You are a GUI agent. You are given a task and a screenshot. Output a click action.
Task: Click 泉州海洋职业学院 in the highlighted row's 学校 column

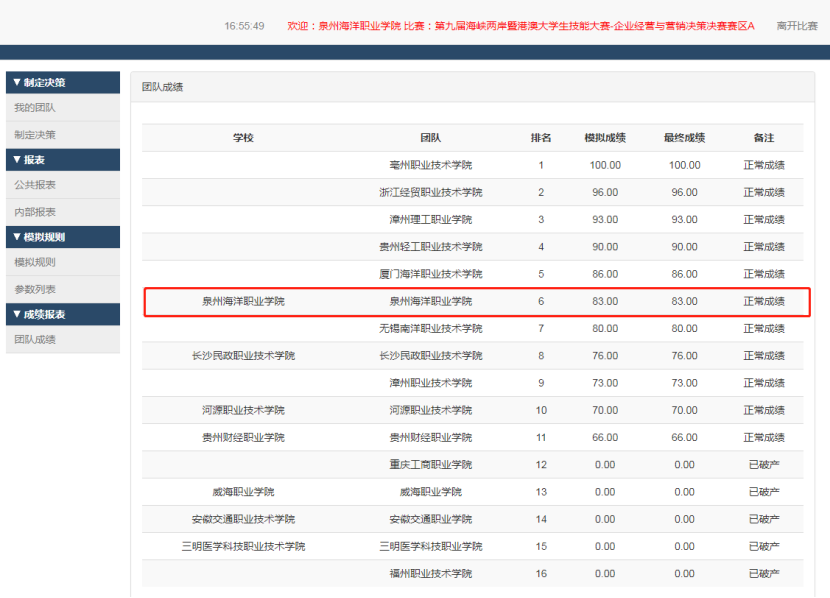tap(243, 301)
